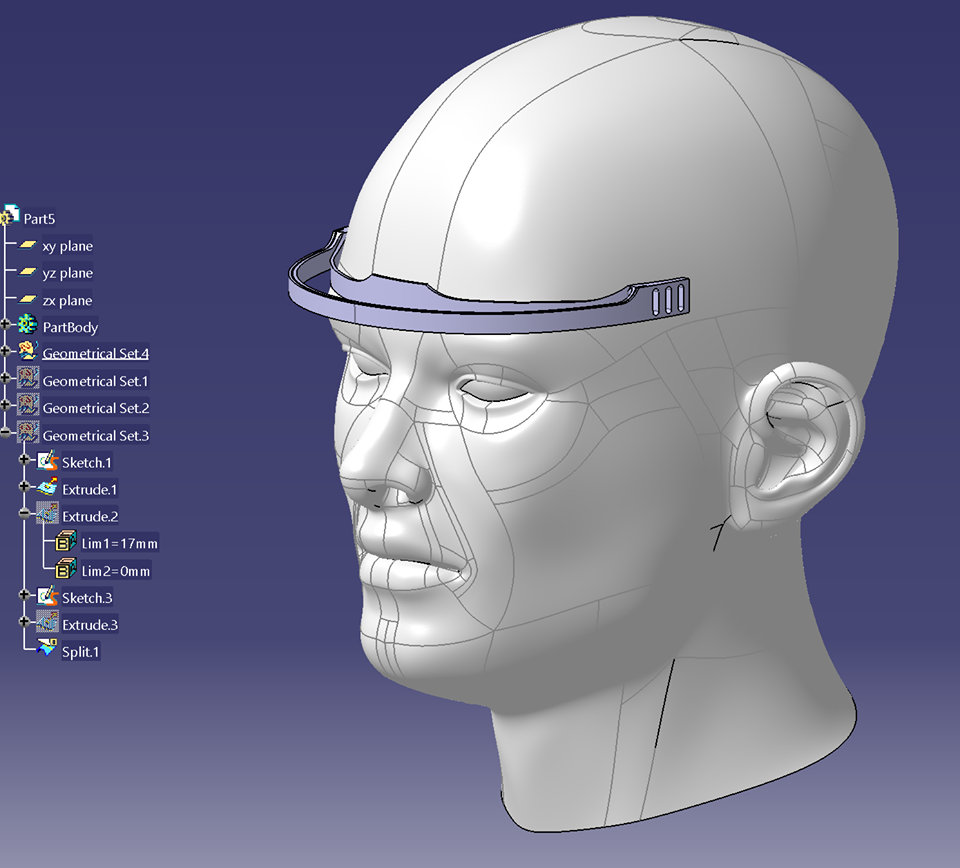Click the Lim2 parameter icon
The height and width of the screenshot is (868, 960).
66,569
